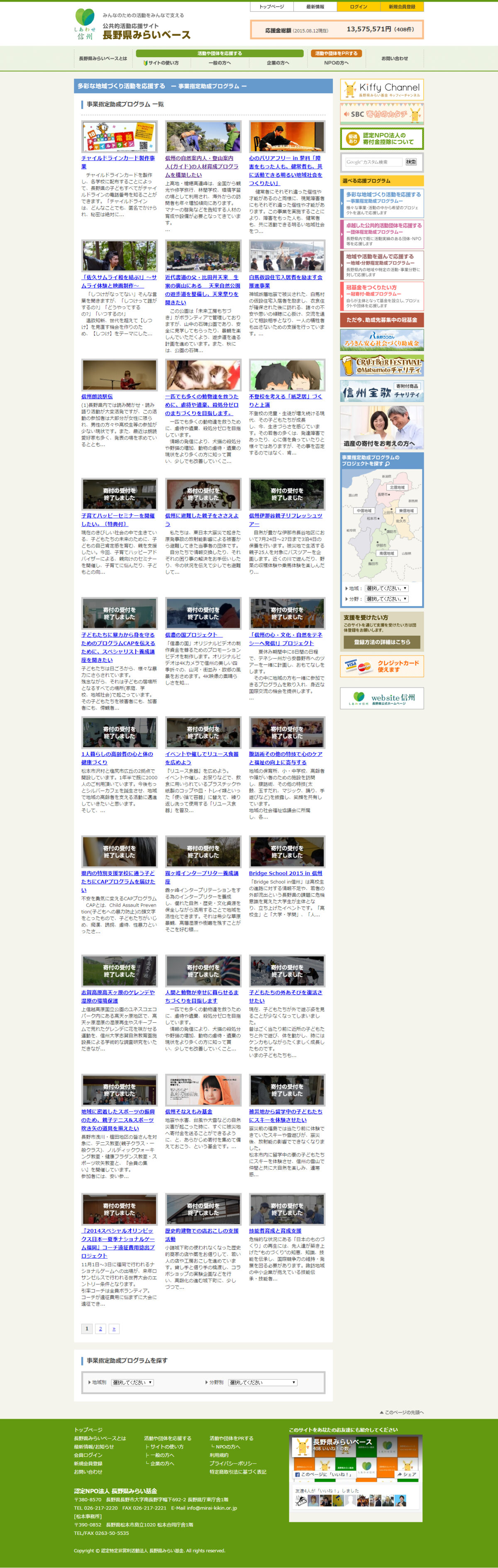This screenshot has width=498, height=1568.
Task: Switch to the ログイン tab at top
Action: [x=358, y=7]
